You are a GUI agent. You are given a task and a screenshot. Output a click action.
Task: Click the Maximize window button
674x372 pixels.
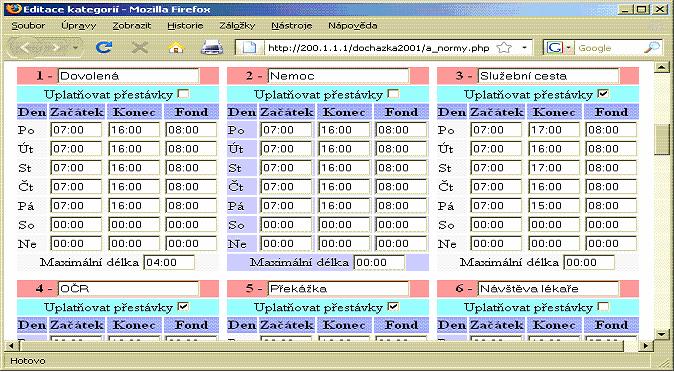[x=642, y=9]
